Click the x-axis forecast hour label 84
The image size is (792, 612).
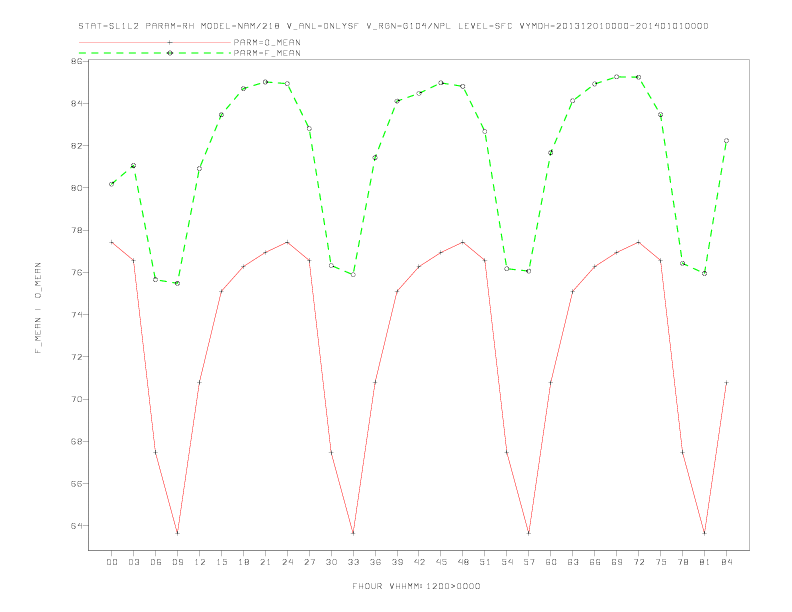tap(726, 562)
